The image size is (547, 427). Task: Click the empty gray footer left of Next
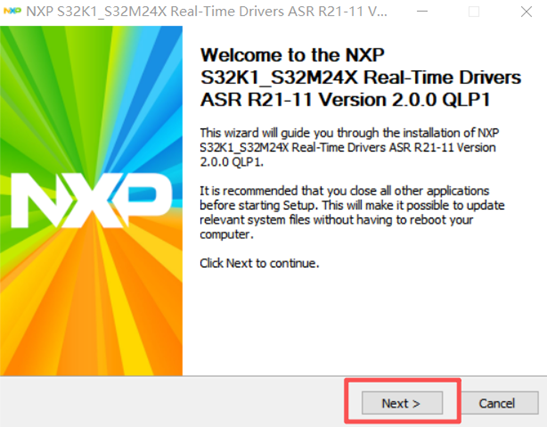pos(171,402)
